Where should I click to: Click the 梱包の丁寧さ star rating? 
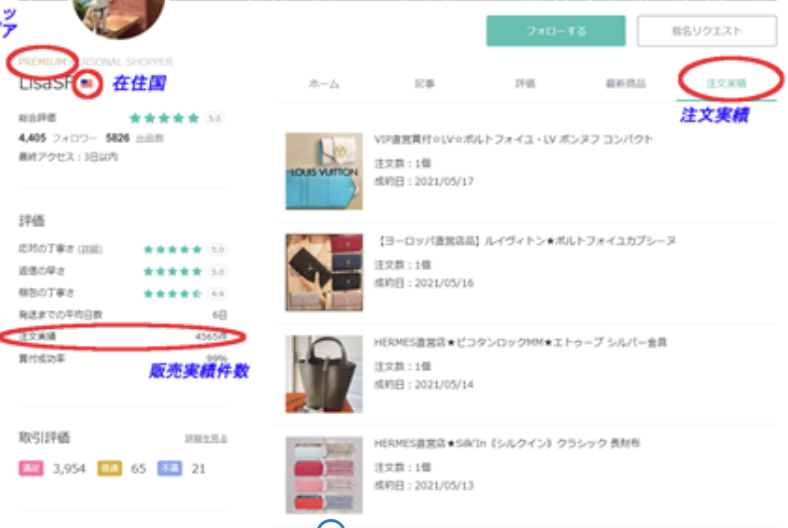click(x=172, y=293)
